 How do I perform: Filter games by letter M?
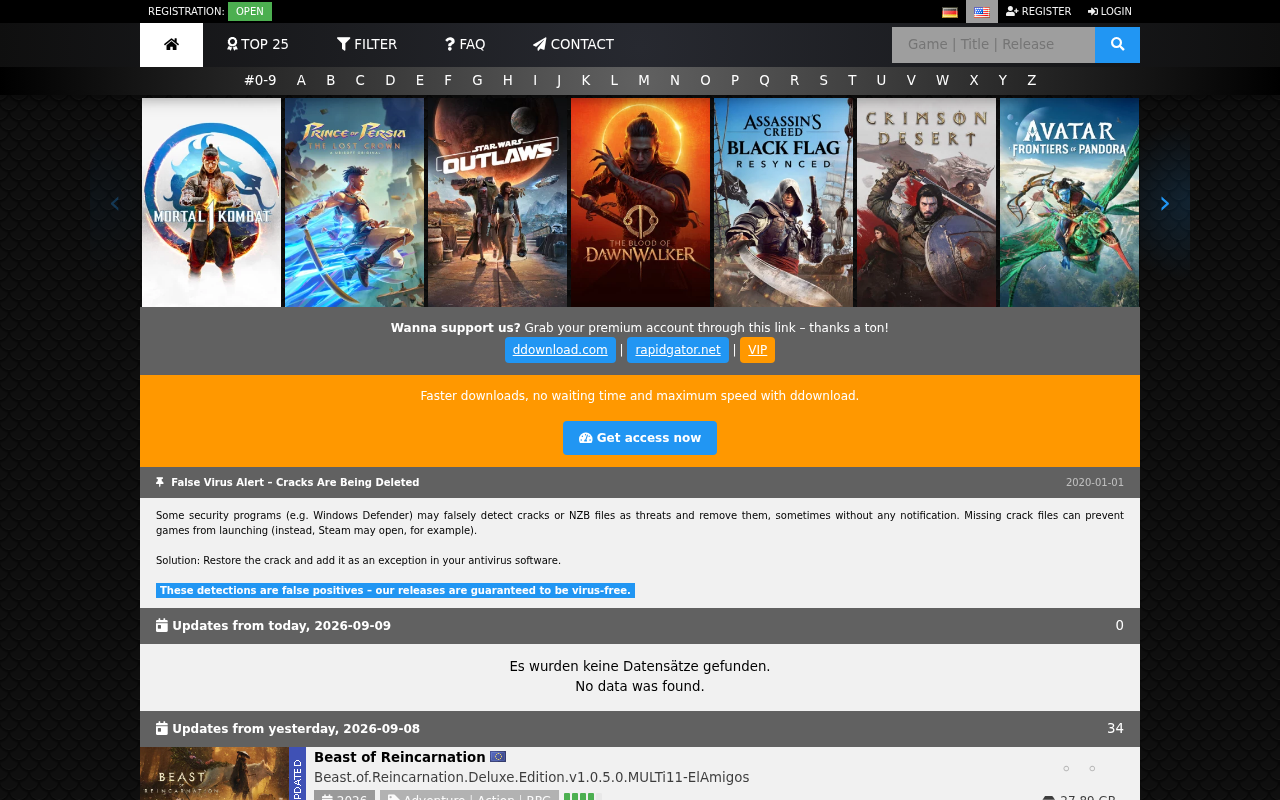pyautogui.click(x=644, y=81)
